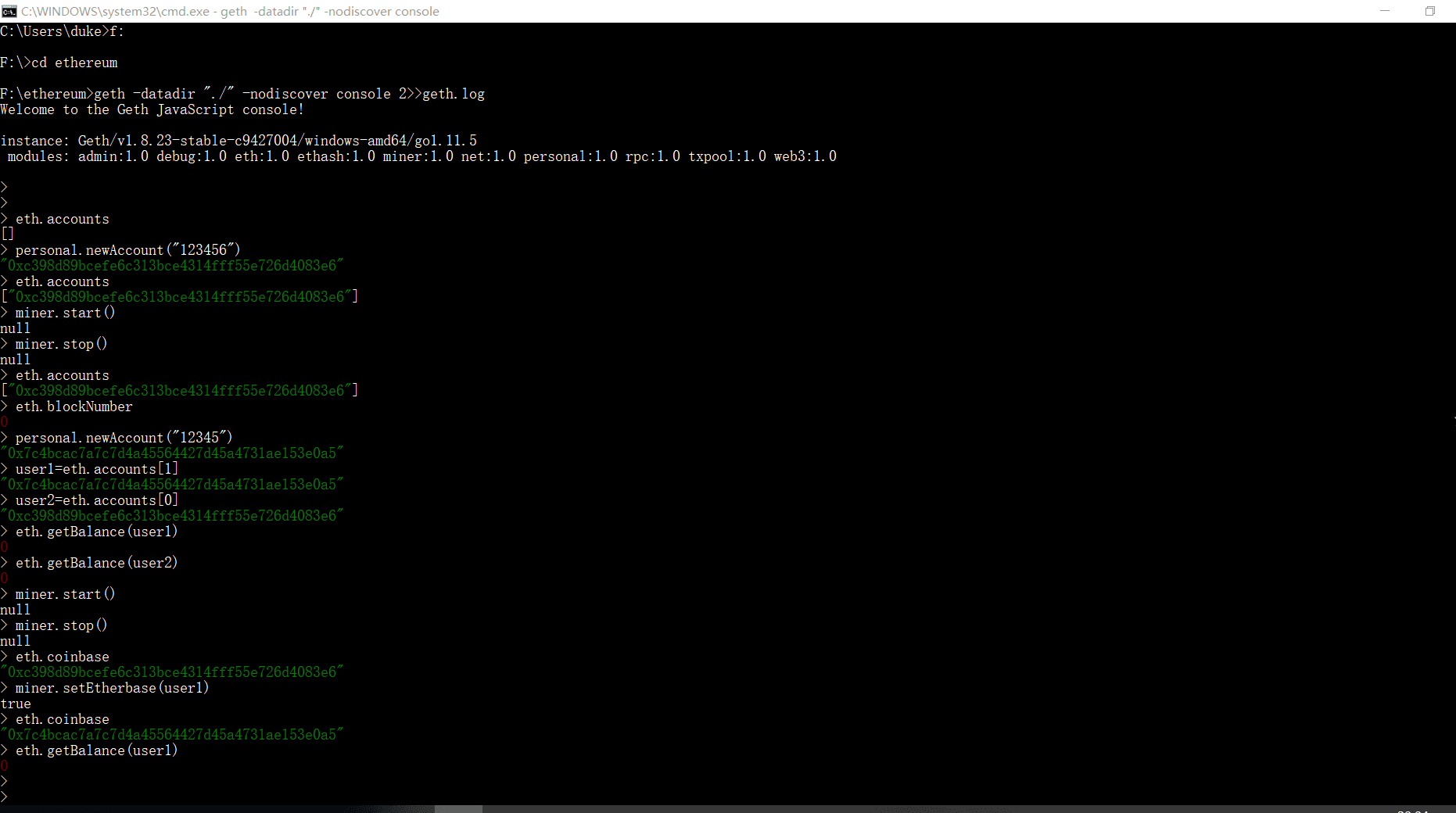Viewport: 1456px width, 813px height.
Task: Click the 'eth.blockNumber' command
Action: pos(74,406)
